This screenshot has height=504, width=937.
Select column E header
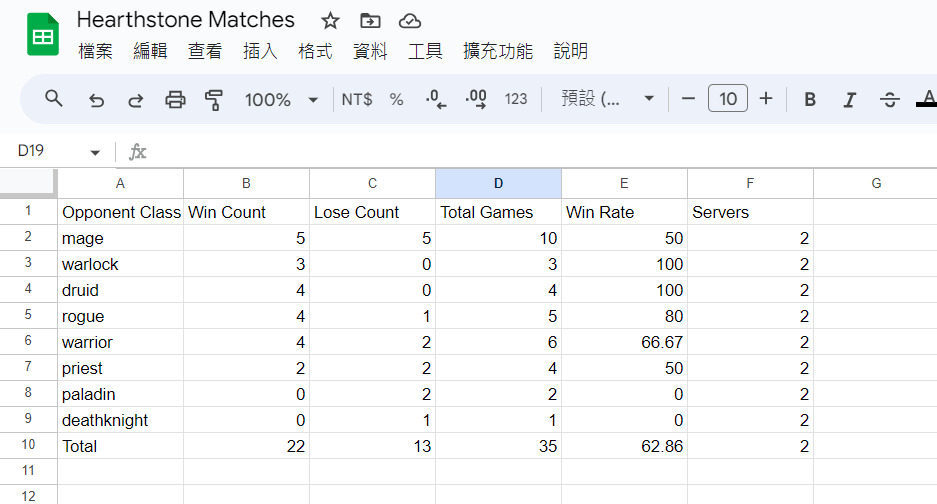coord(624,184)
